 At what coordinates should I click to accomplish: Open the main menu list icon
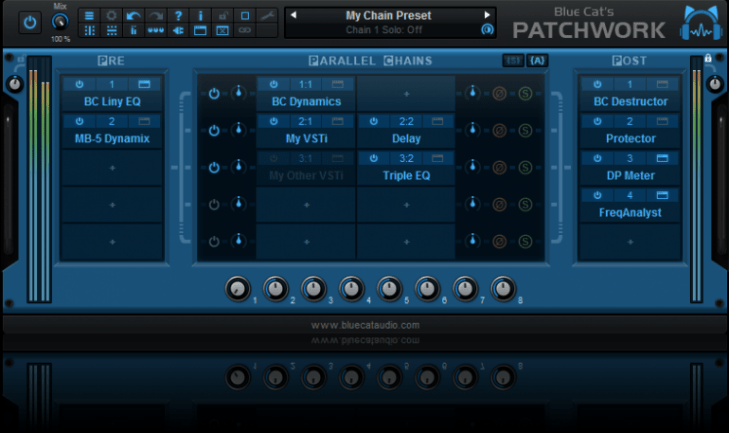pyautogui.click(x=90, y=15)
